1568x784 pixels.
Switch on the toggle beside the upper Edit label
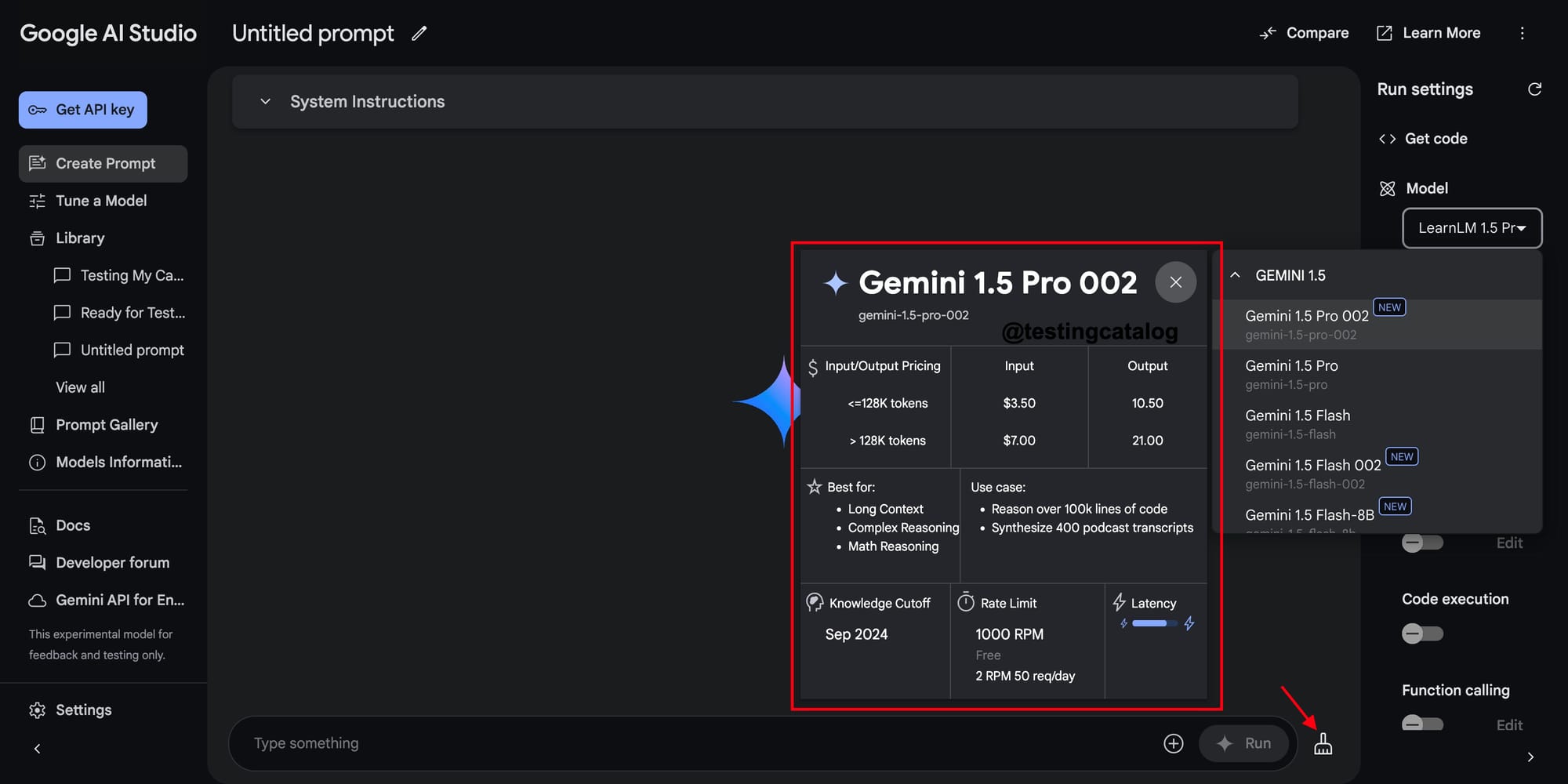coord(1423,542)
